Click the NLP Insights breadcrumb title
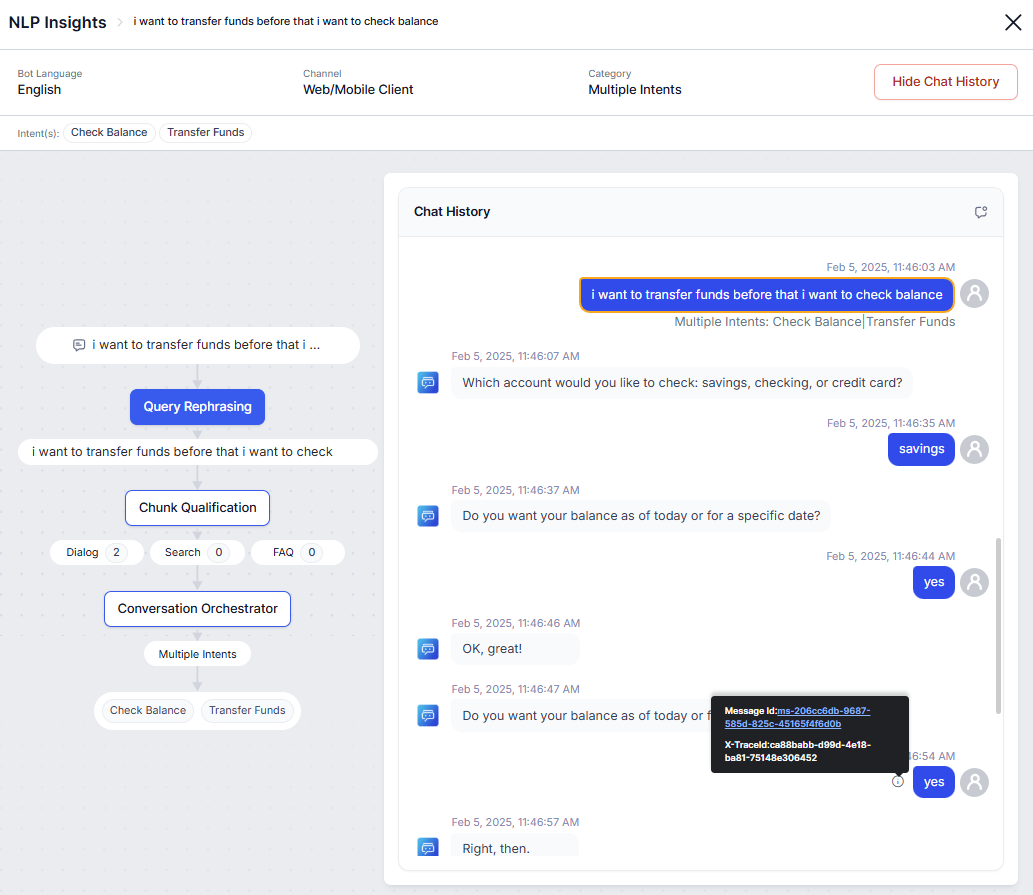The height and width of the screenshot is (895, 1033). pyautogui.click(x=57, y=22)
